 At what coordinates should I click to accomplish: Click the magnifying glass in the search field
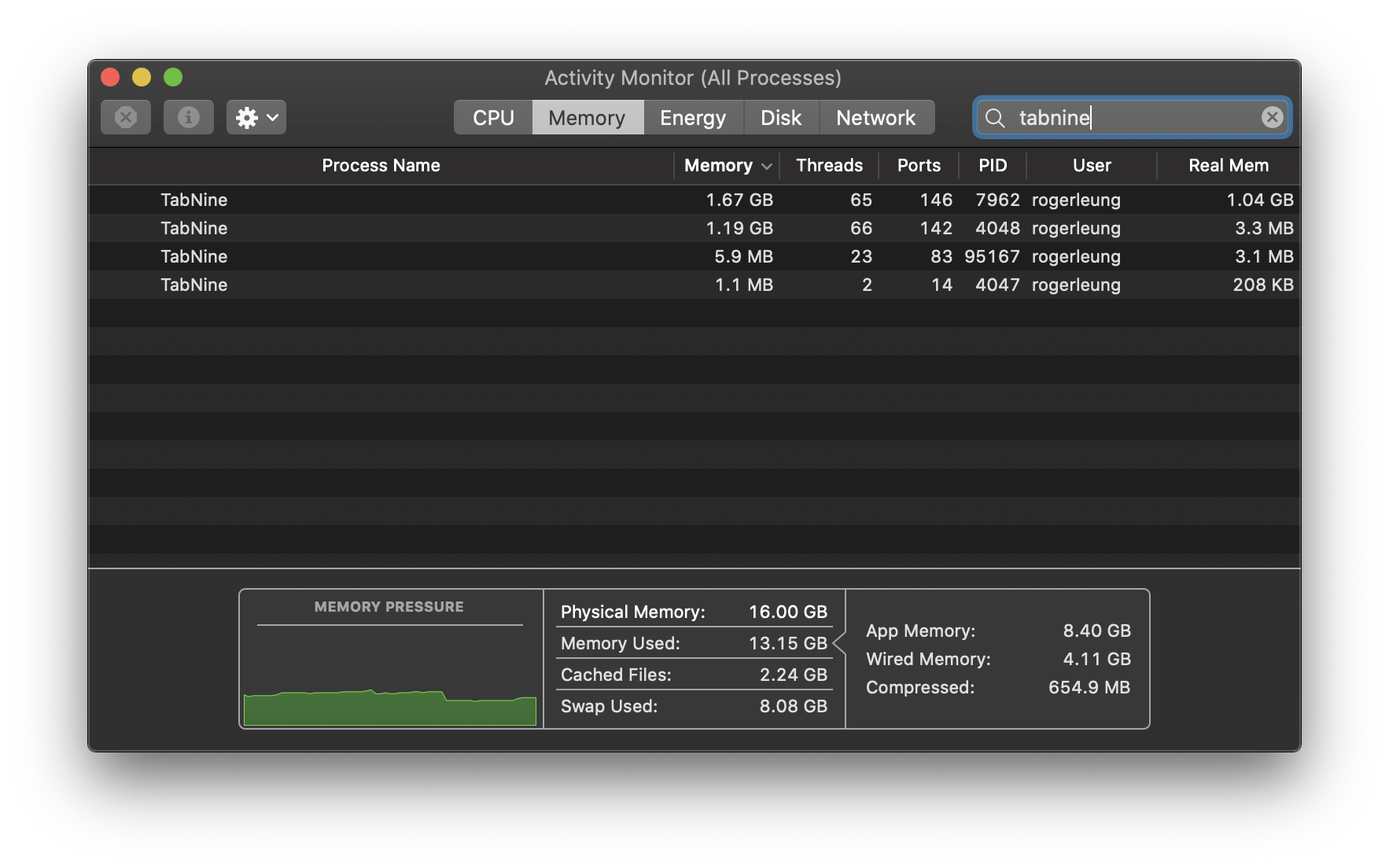click(x=995, y=118)
